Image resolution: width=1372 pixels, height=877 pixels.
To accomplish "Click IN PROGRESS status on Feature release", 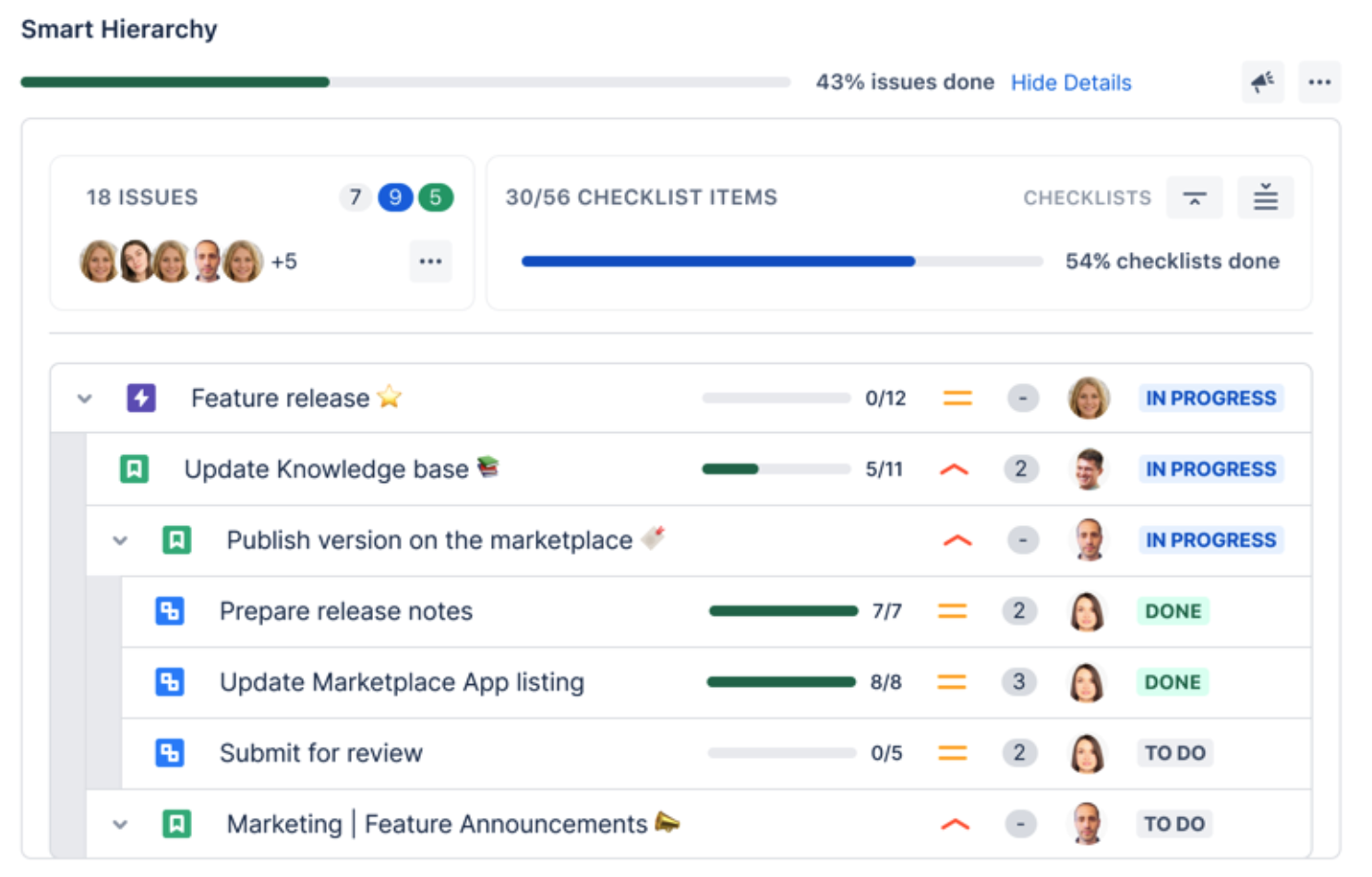I will pyautogui.click(x=1210, y=399).
